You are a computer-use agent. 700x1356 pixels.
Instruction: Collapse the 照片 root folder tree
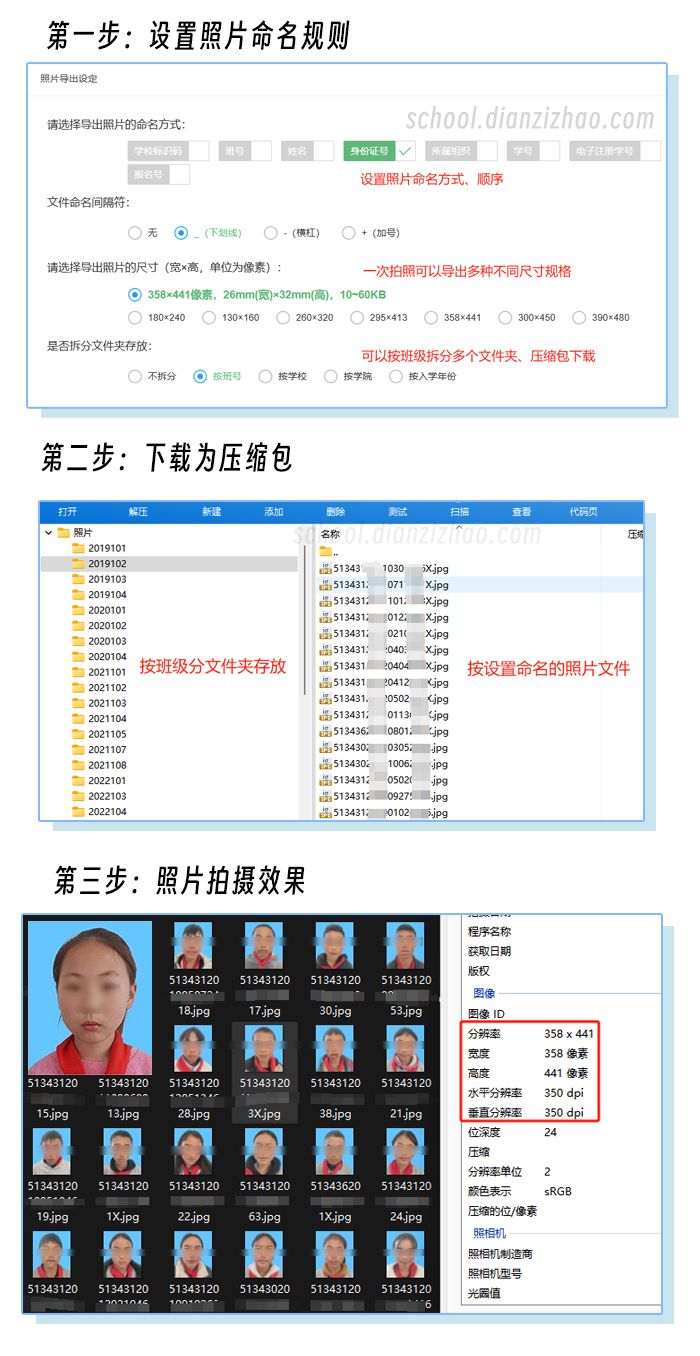(48, 533)
